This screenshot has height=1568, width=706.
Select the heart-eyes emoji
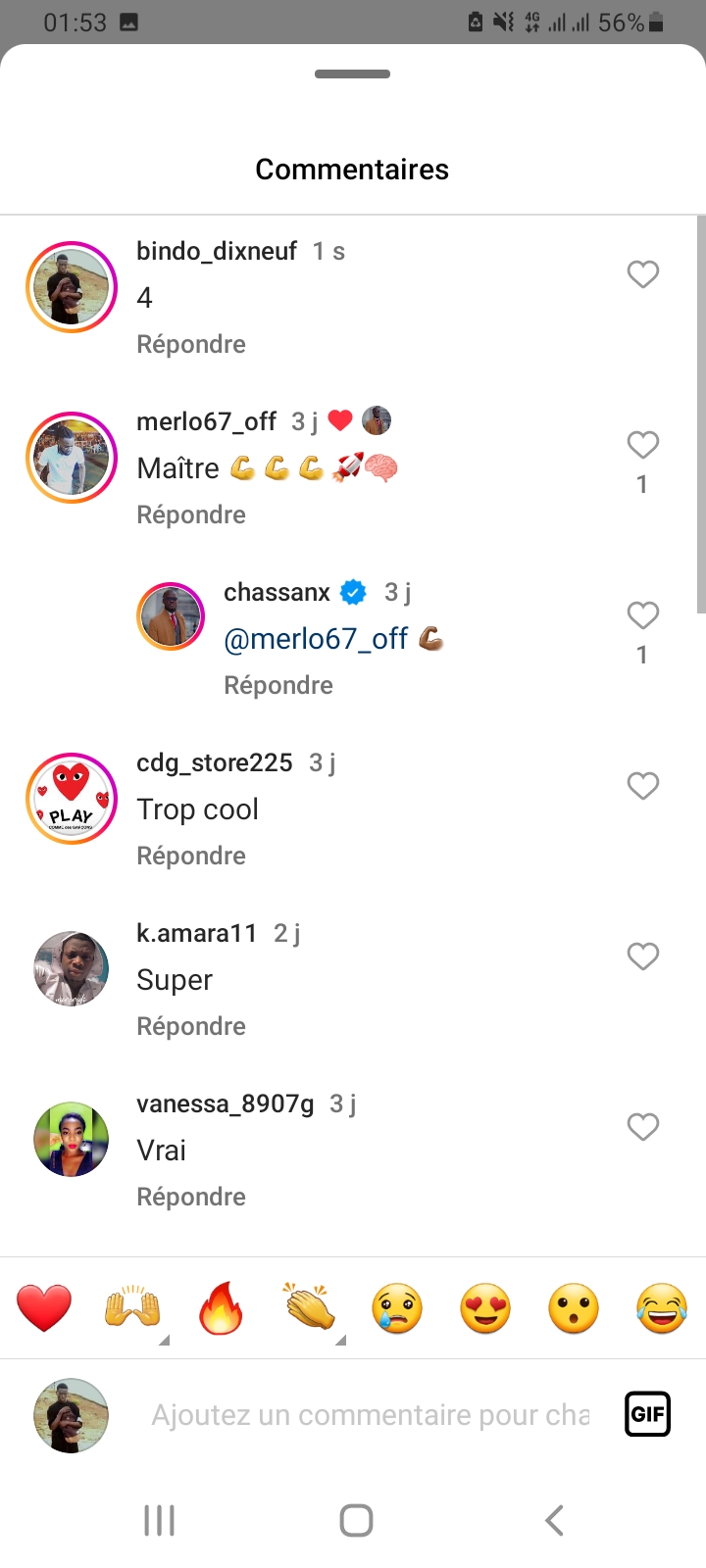485,1308
